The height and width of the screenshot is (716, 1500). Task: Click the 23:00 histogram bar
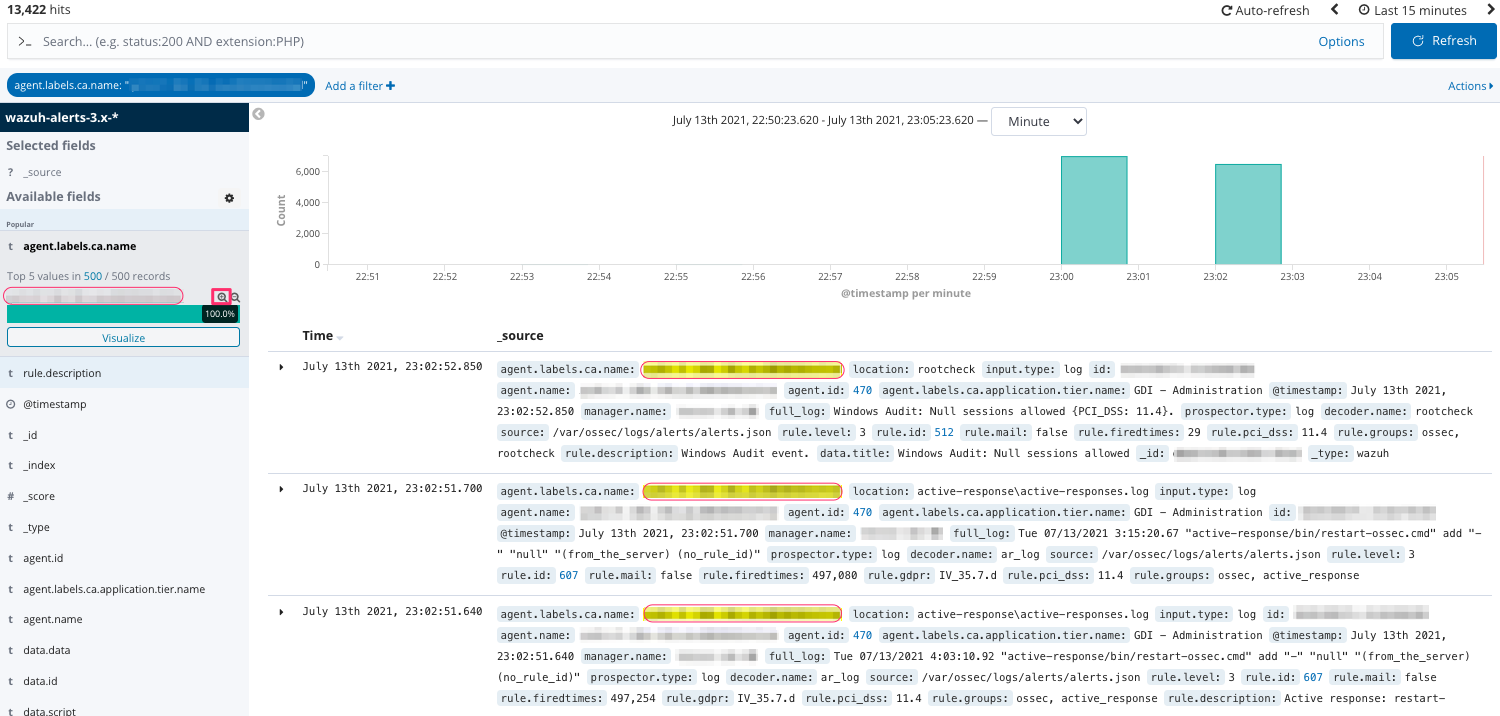tap(1093, 210)
